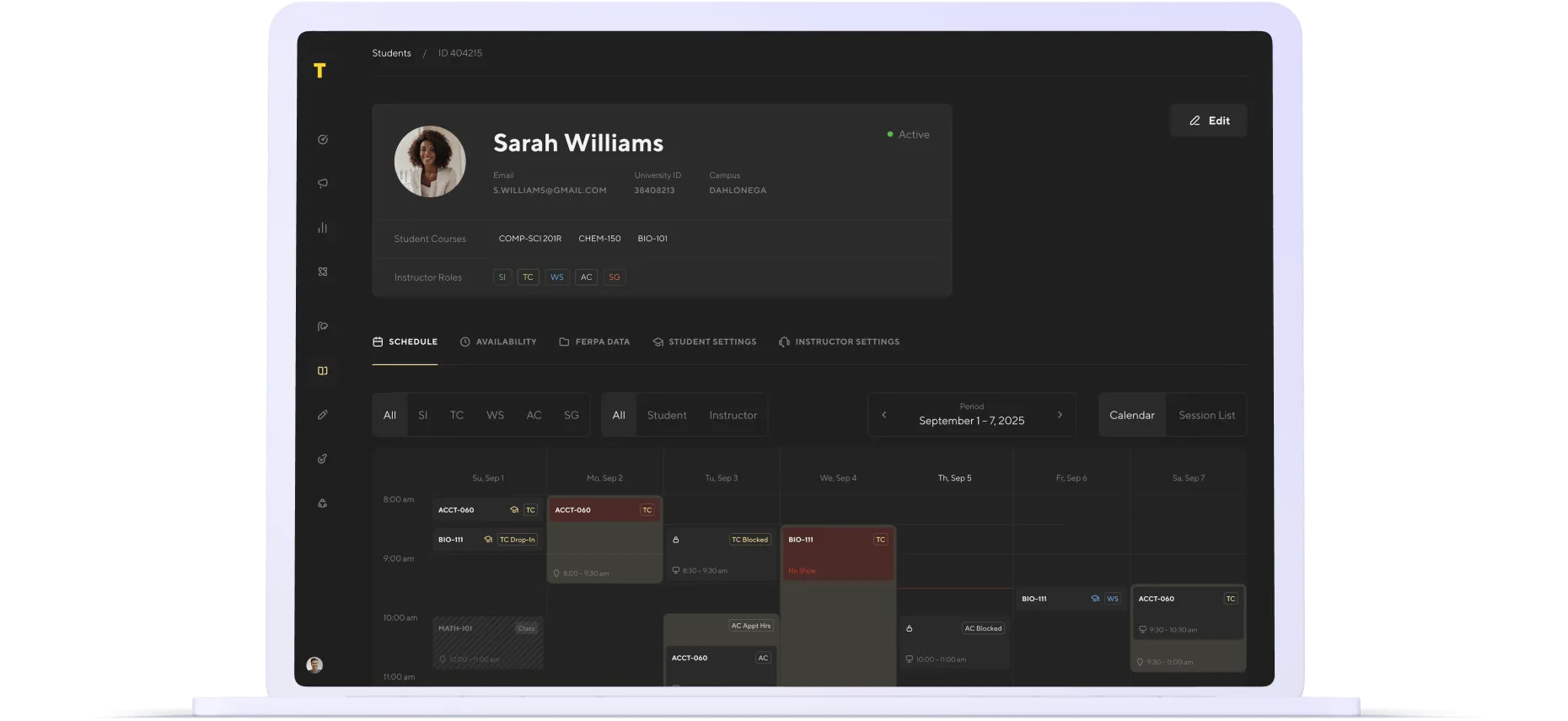Click the lock icon on AC Blocked event
1568x721 pixels.
(910, 628)
